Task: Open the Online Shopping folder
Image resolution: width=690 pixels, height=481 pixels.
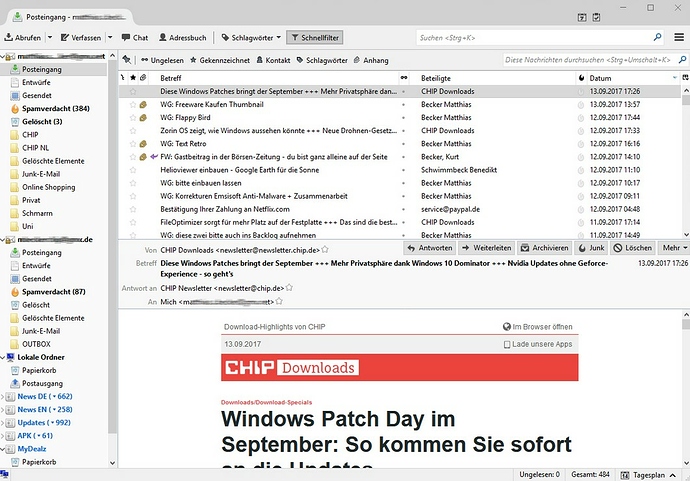Action: pos(48,187)
